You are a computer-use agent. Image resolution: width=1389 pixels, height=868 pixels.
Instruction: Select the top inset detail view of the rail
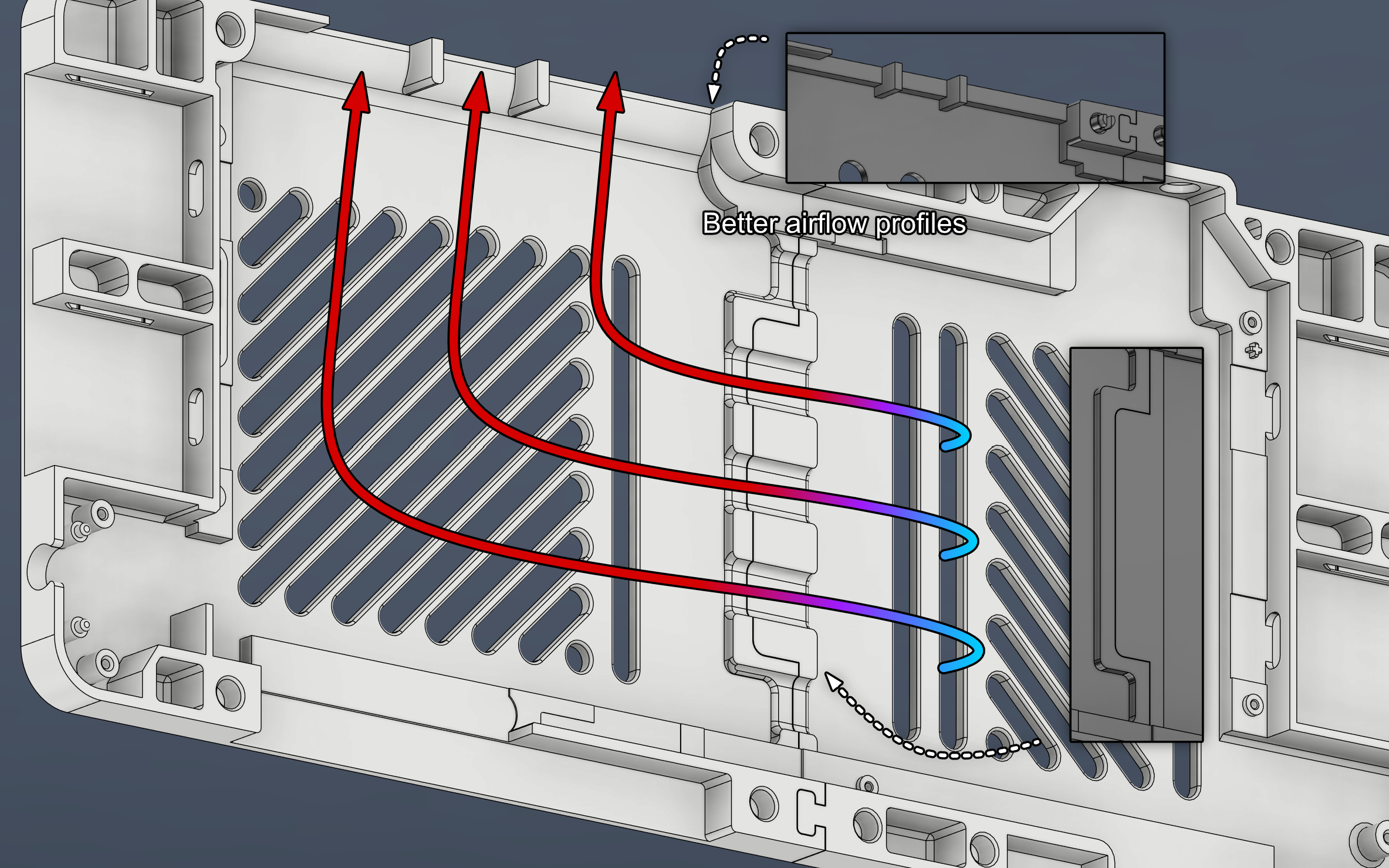click(975, 108)
